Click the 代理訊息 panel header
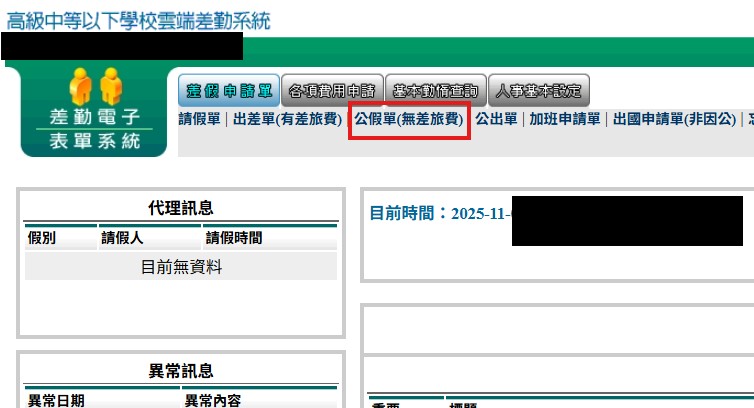 [x=181, y=208]
